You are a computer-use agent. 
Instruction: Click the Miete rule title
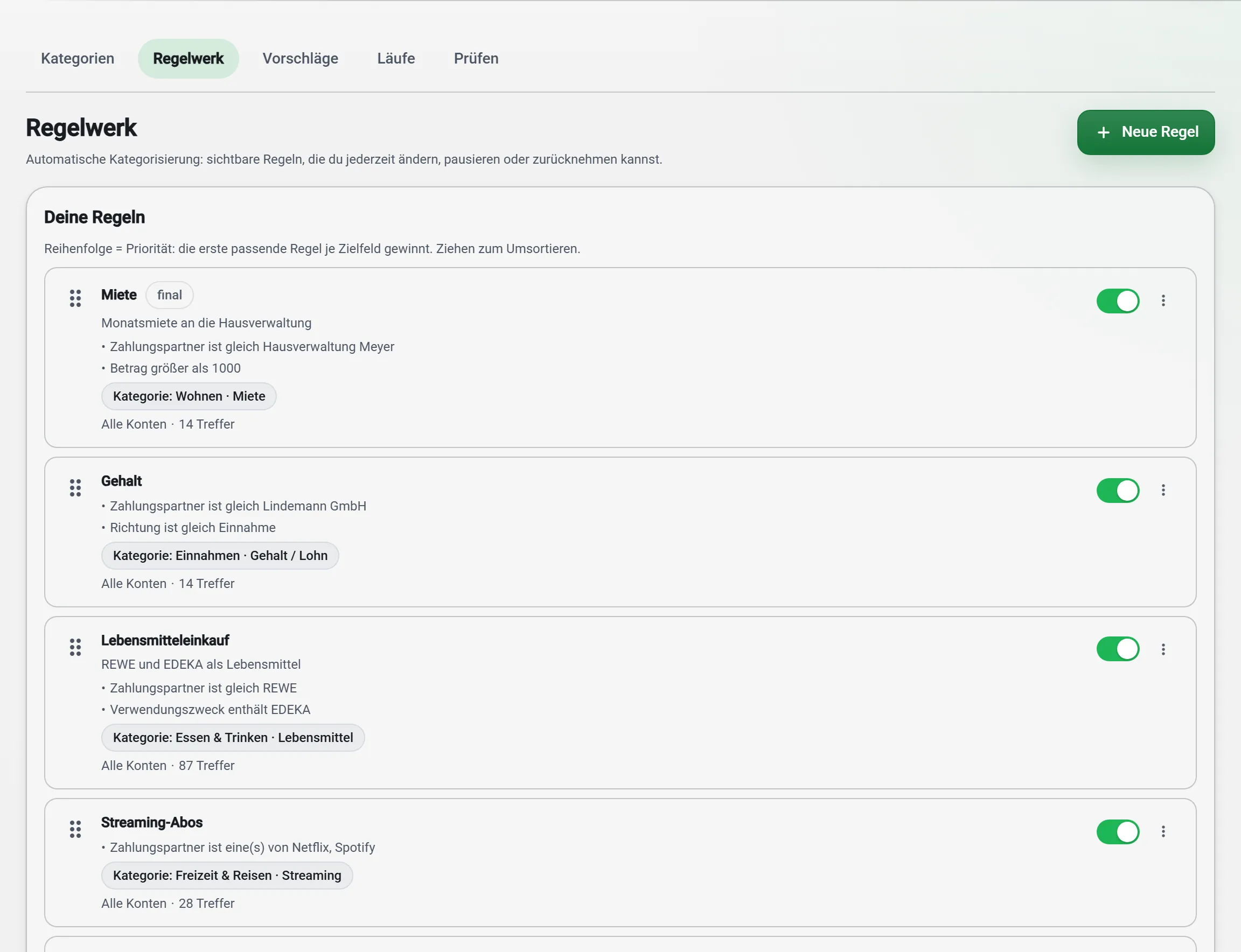[x=119, y=295]
